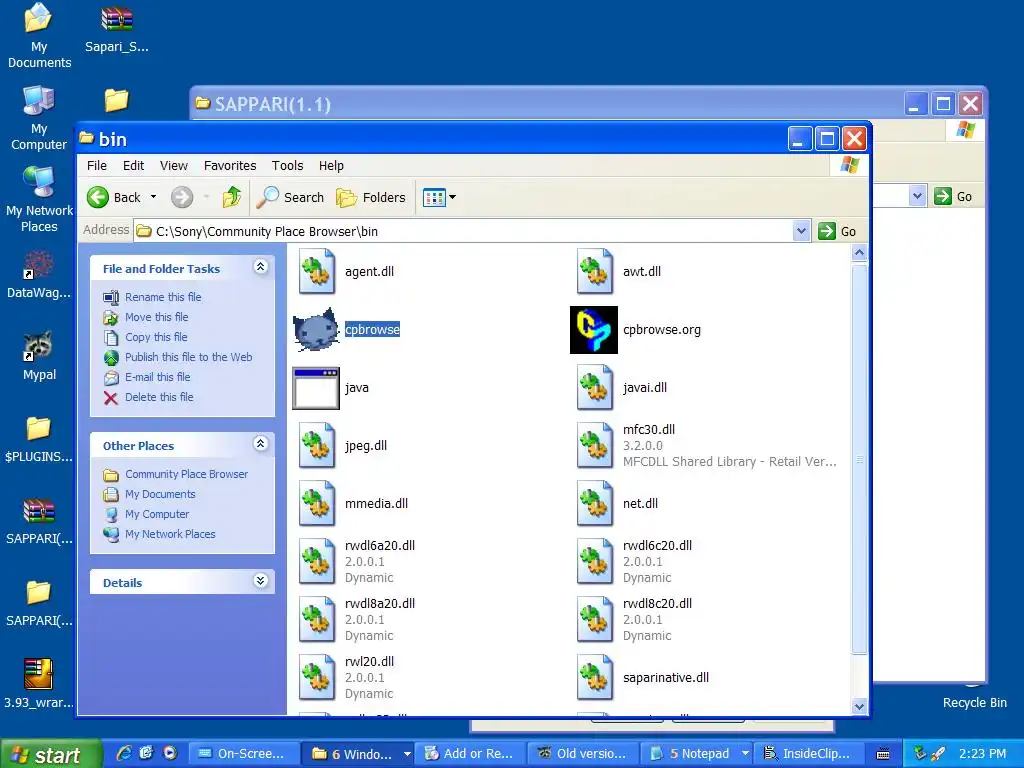Open My Network Places in Other Places

point(170,534)
